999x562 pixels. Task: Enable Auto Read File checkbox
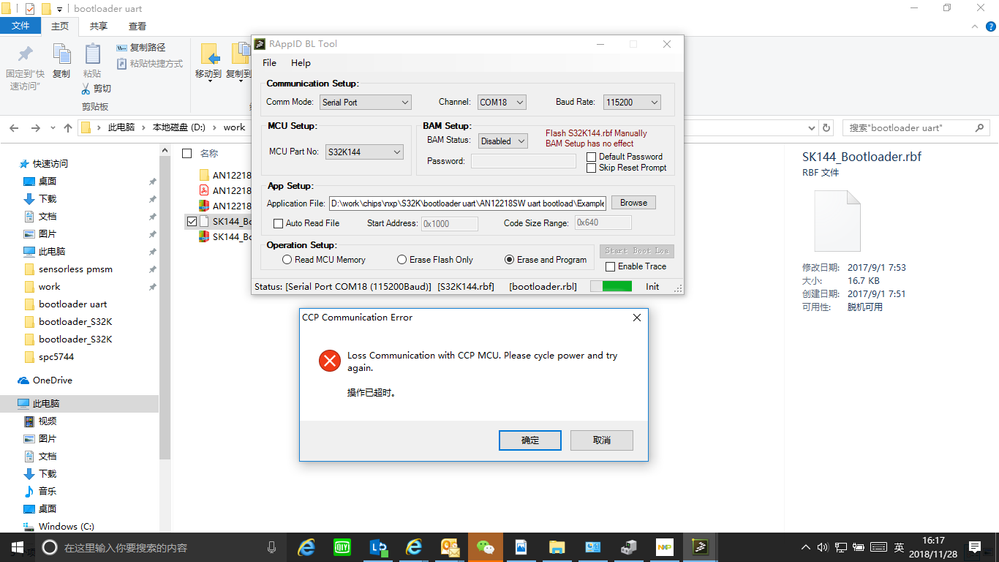pyautogui.click(x=278, y=224)
